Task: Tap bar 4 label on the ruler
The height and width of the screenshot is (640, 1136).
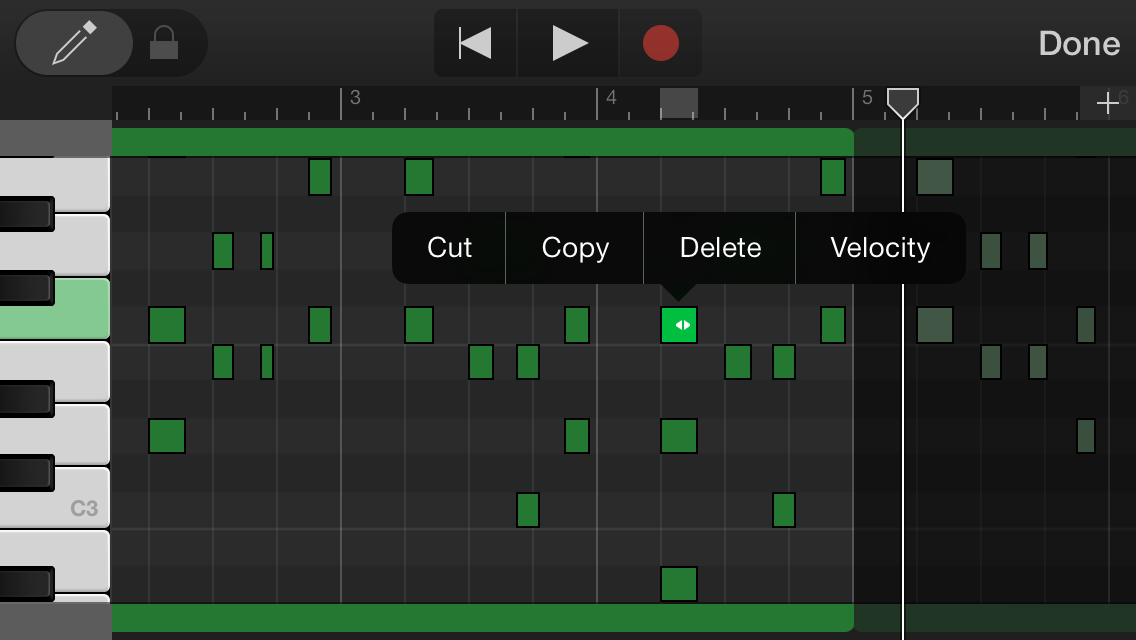Action: pos(611,98)
